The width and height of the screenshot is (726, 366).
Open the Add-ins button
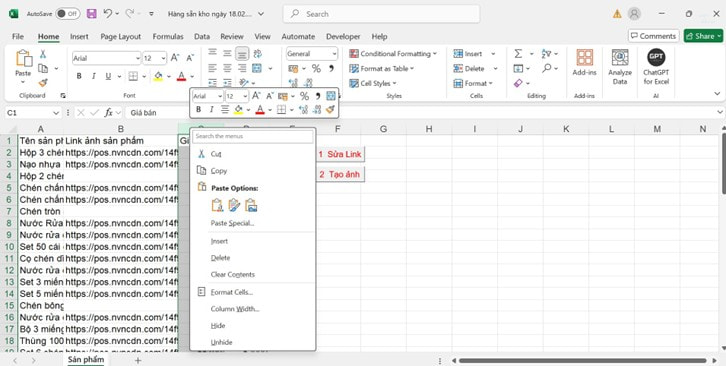584,63
